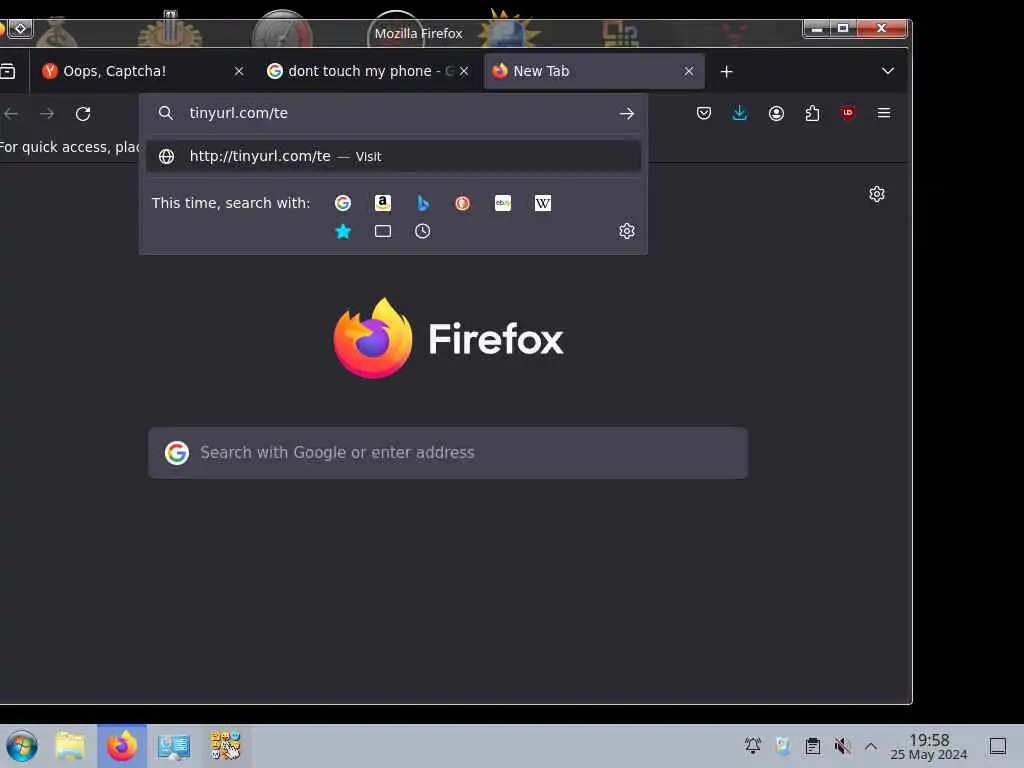1024x768 pixels.
Task: Open the file manager folder taskbar icon
Action: point(71,746)
